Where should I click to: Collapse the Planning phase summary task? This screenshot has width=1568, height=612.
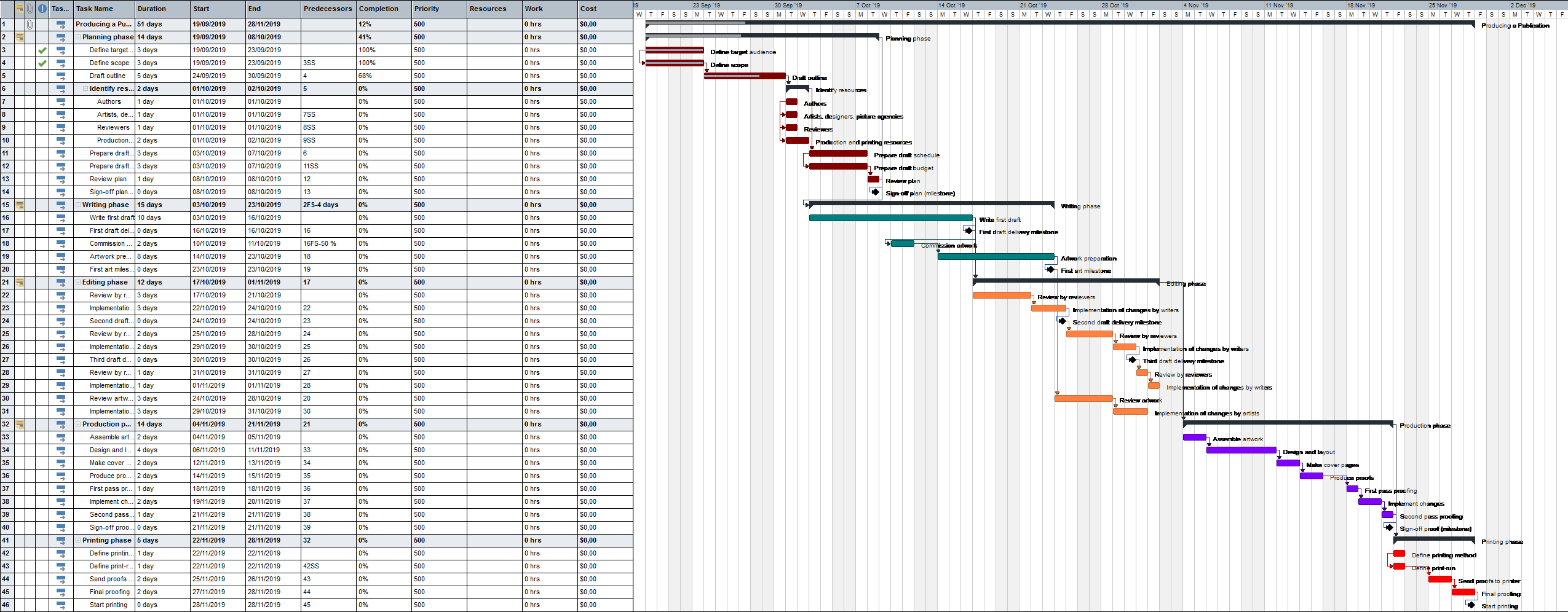pos(78,37)
